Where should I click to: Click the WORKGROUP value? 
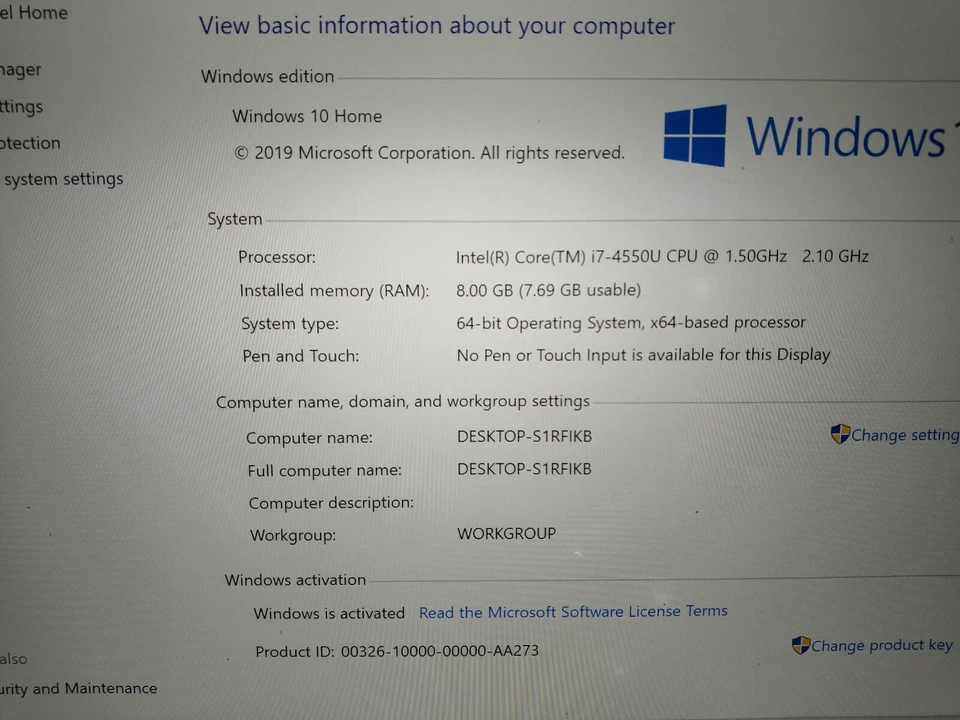[x=506, y=533]
